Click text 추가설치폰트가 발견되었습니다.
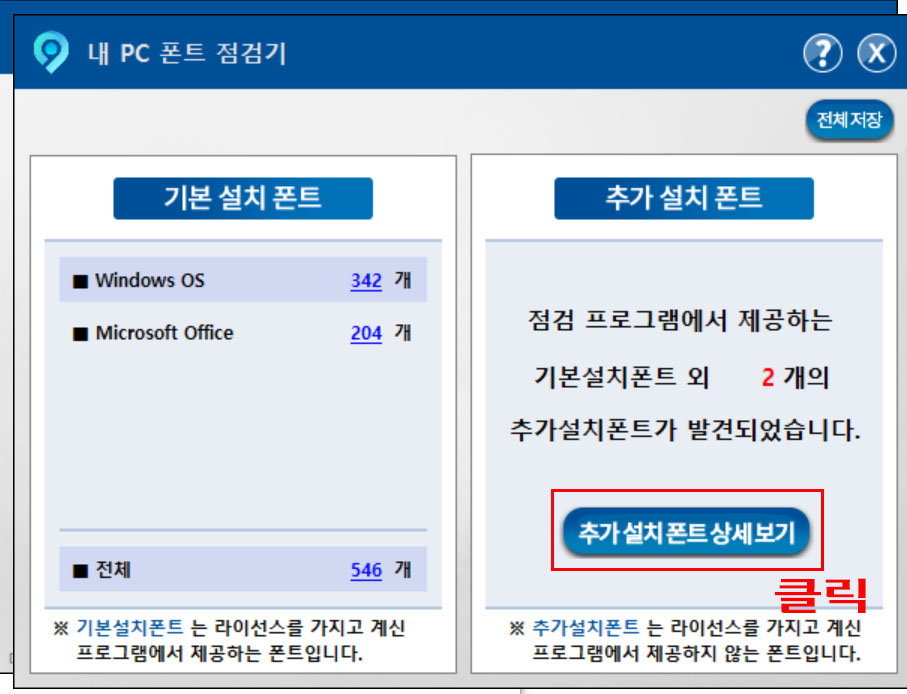907x694 pixels. (x=685, y=430)
